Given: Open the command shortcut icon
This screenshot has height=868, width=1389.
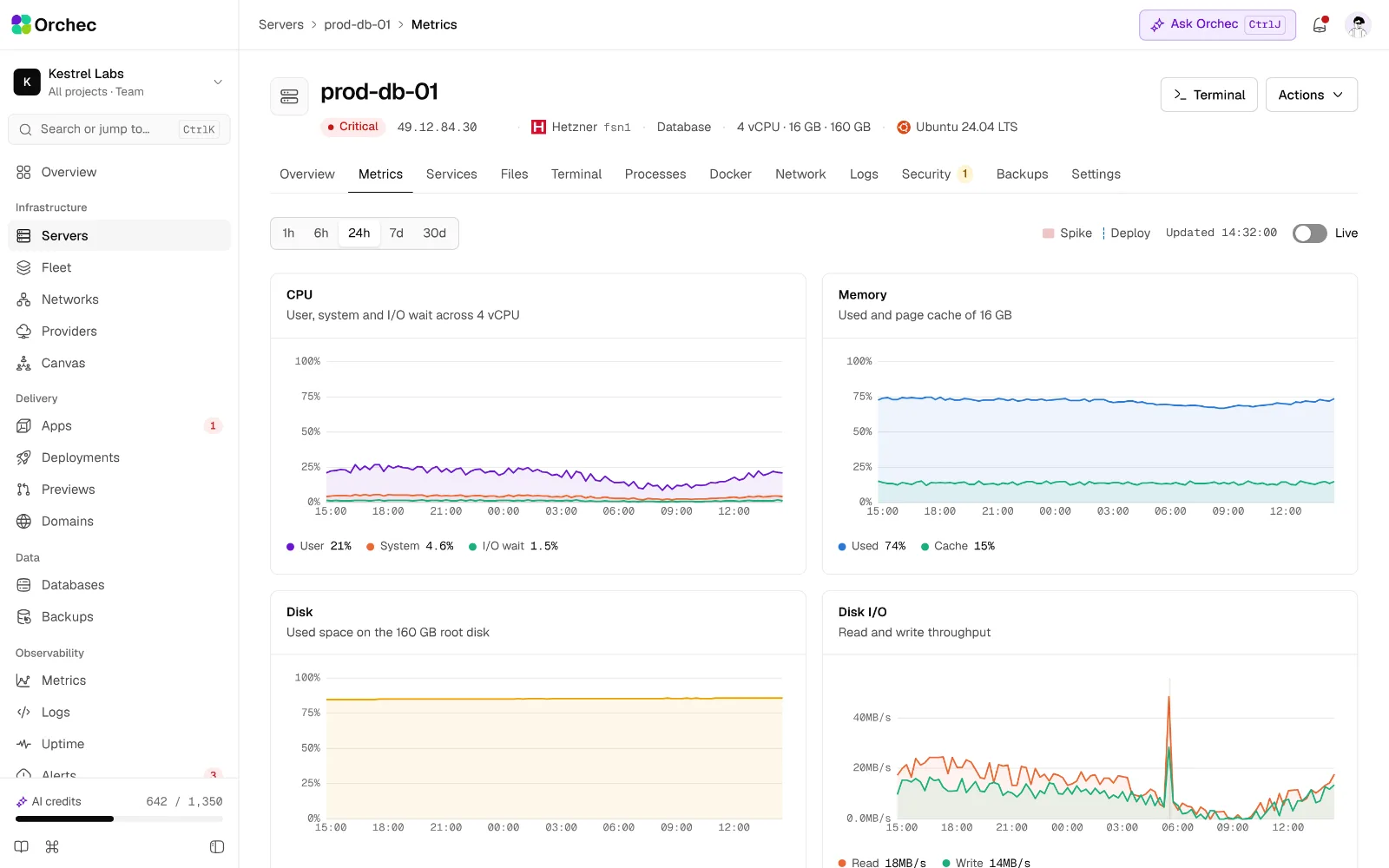Looking at the screenshot, I should point(52,847).
